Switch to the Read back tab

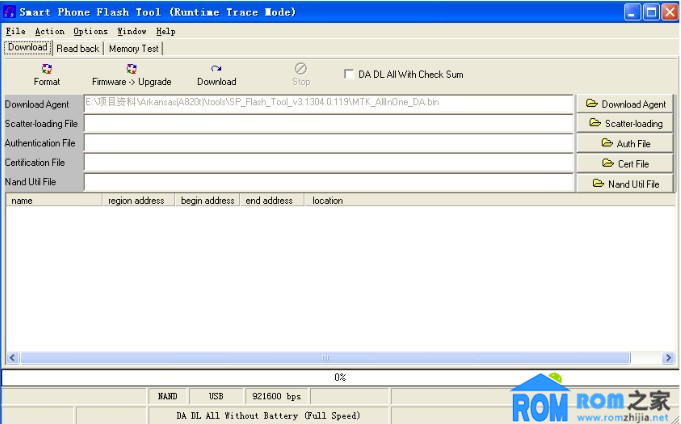coord(78,48)
